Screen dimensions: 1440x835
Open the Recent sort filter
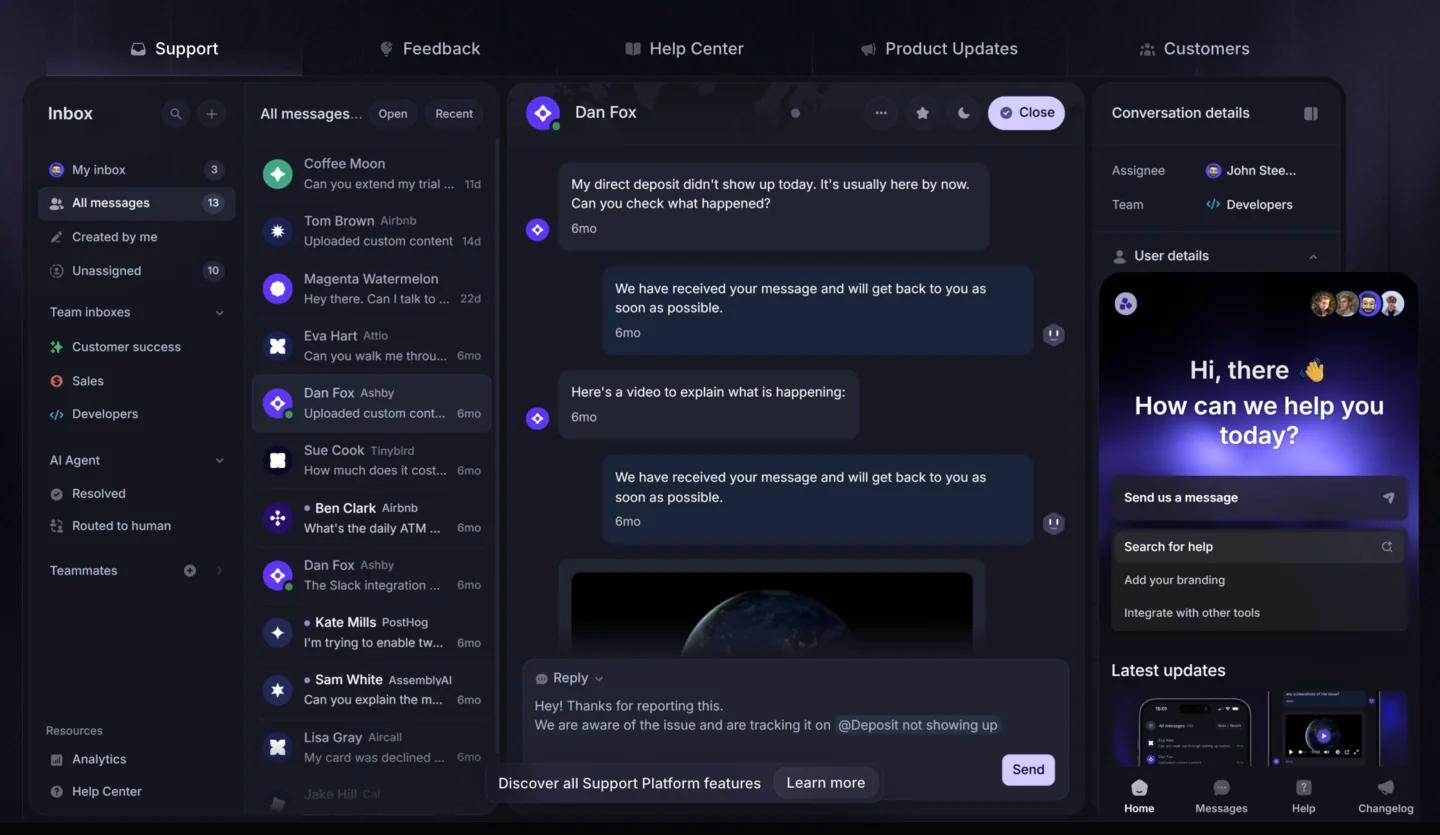pos(454,114)
